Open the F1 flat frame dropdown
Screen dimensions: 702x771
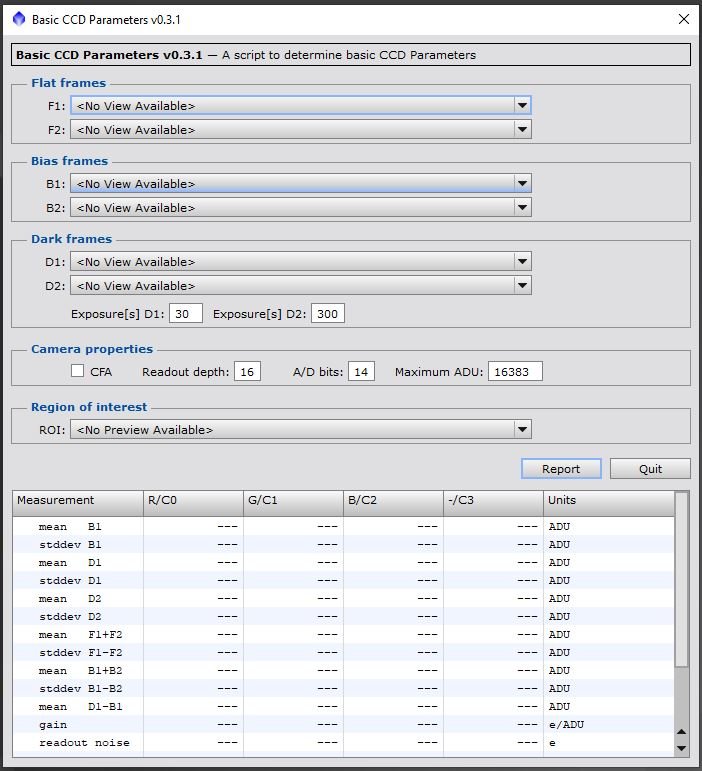300,105
